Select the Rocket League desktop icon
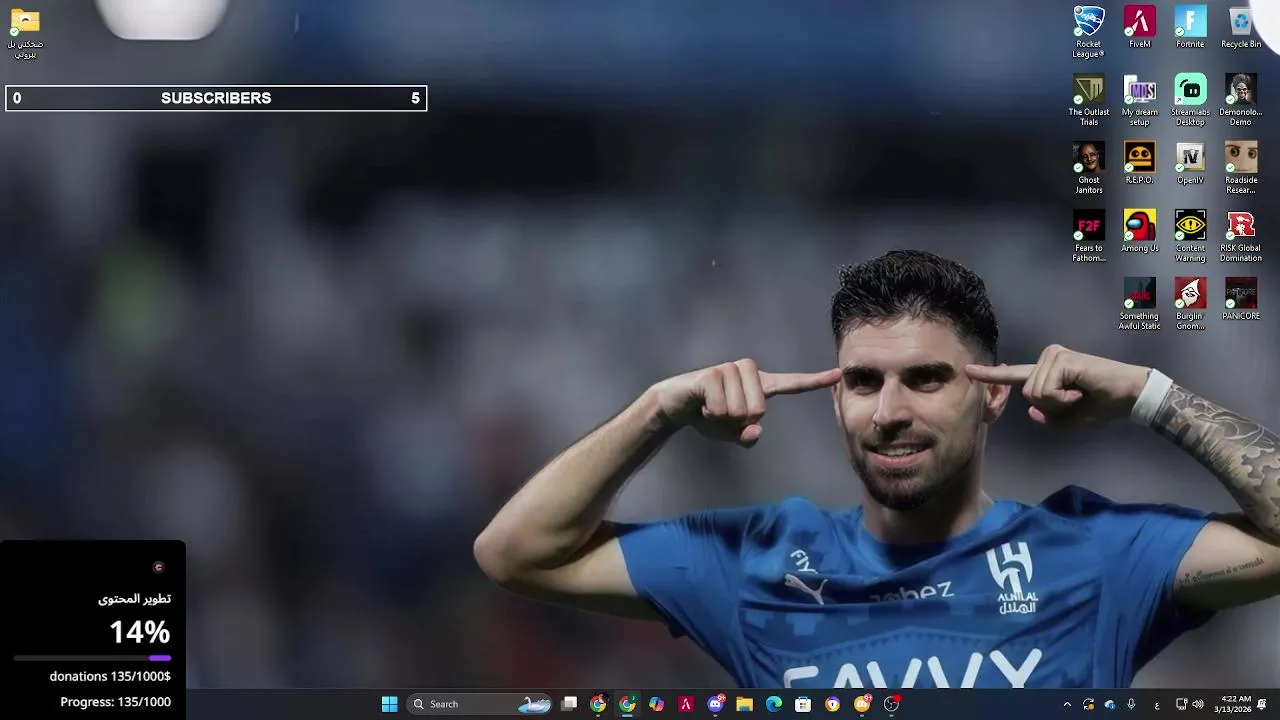This screenshot has height=720, width=1280. [x=1088, y=31]
